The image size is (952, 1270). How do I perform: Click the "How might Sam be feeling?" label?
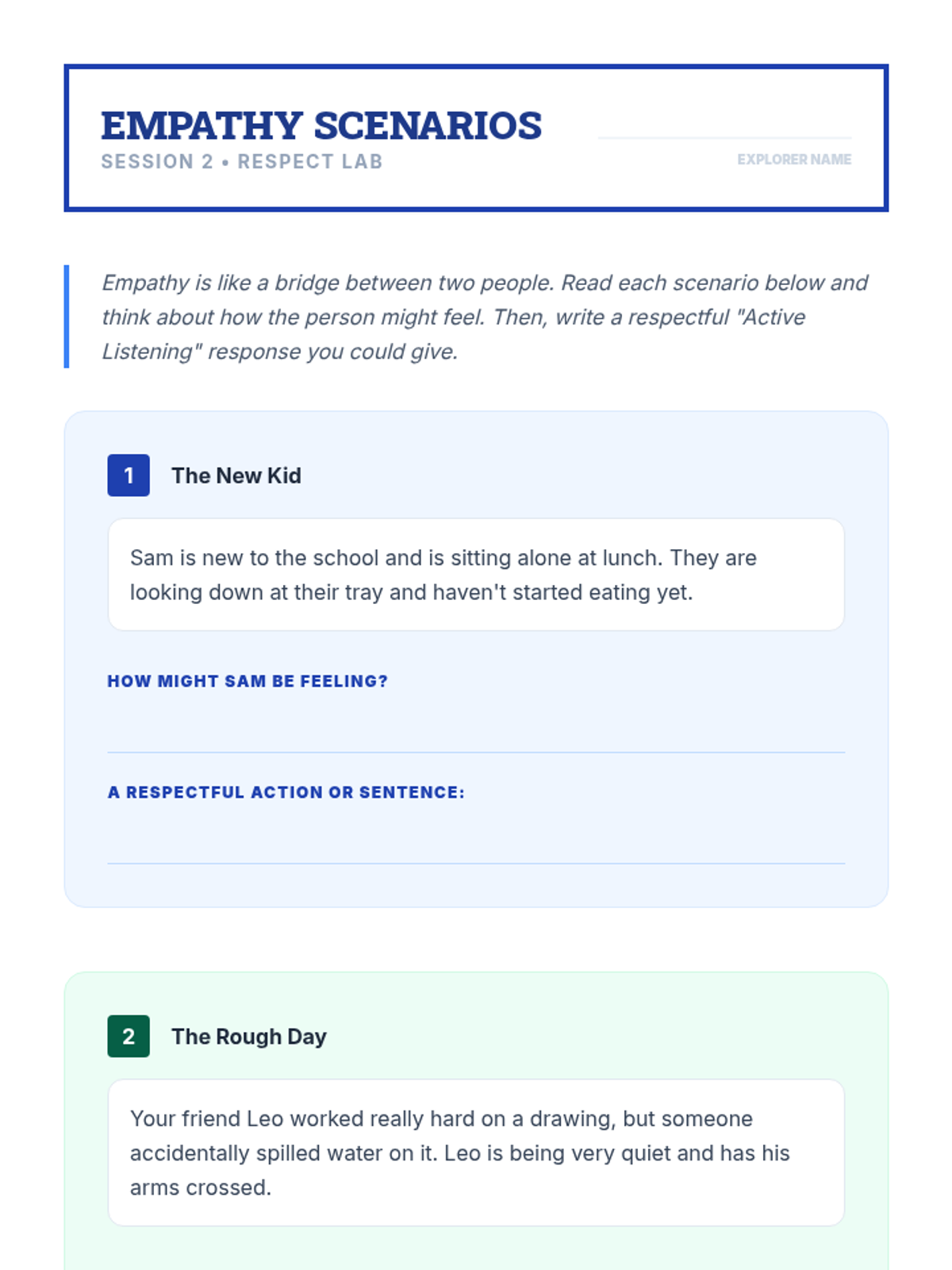click(248, 681)
